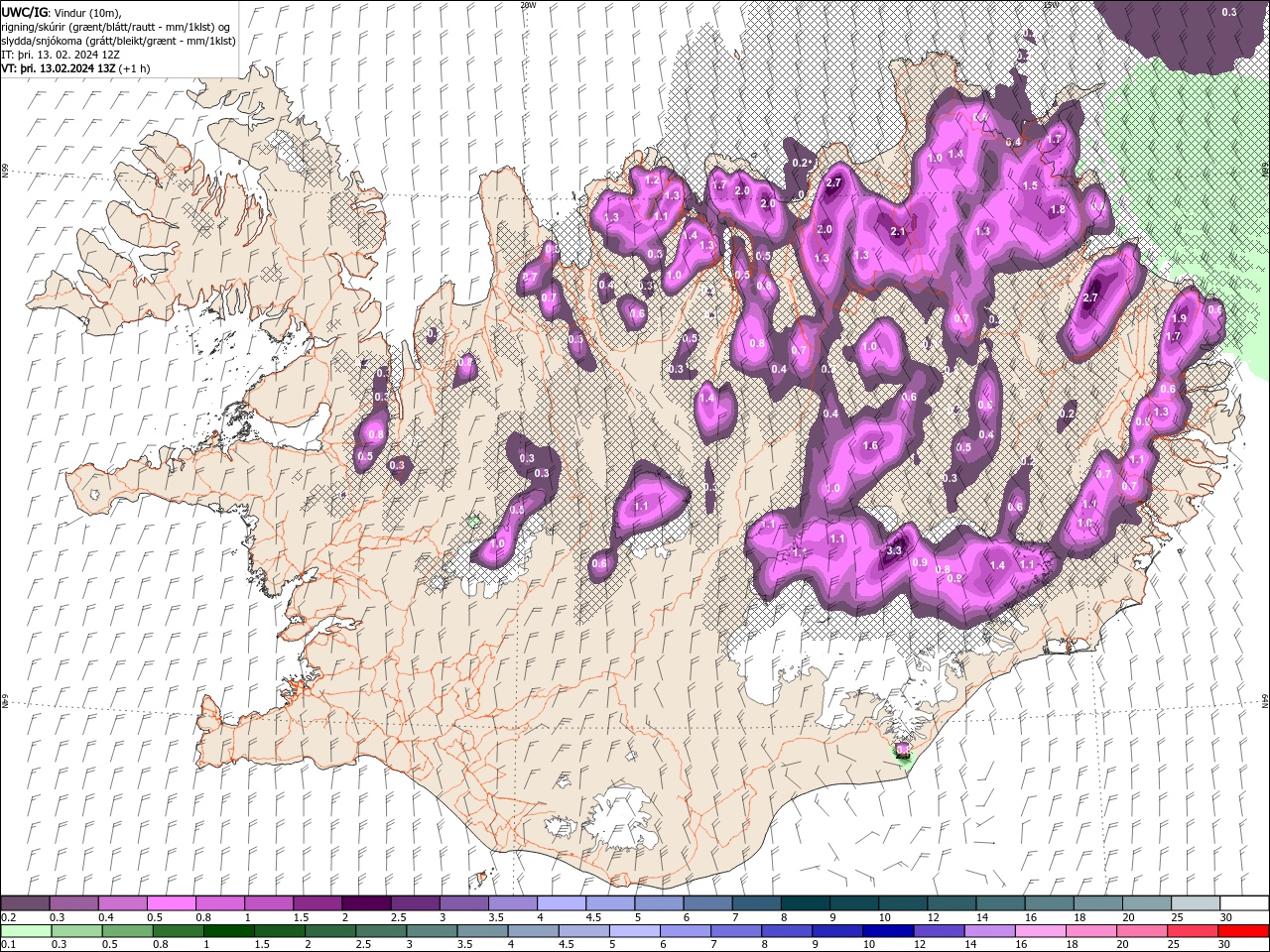Click the lower legend label '0.1'

click(9, 944)
